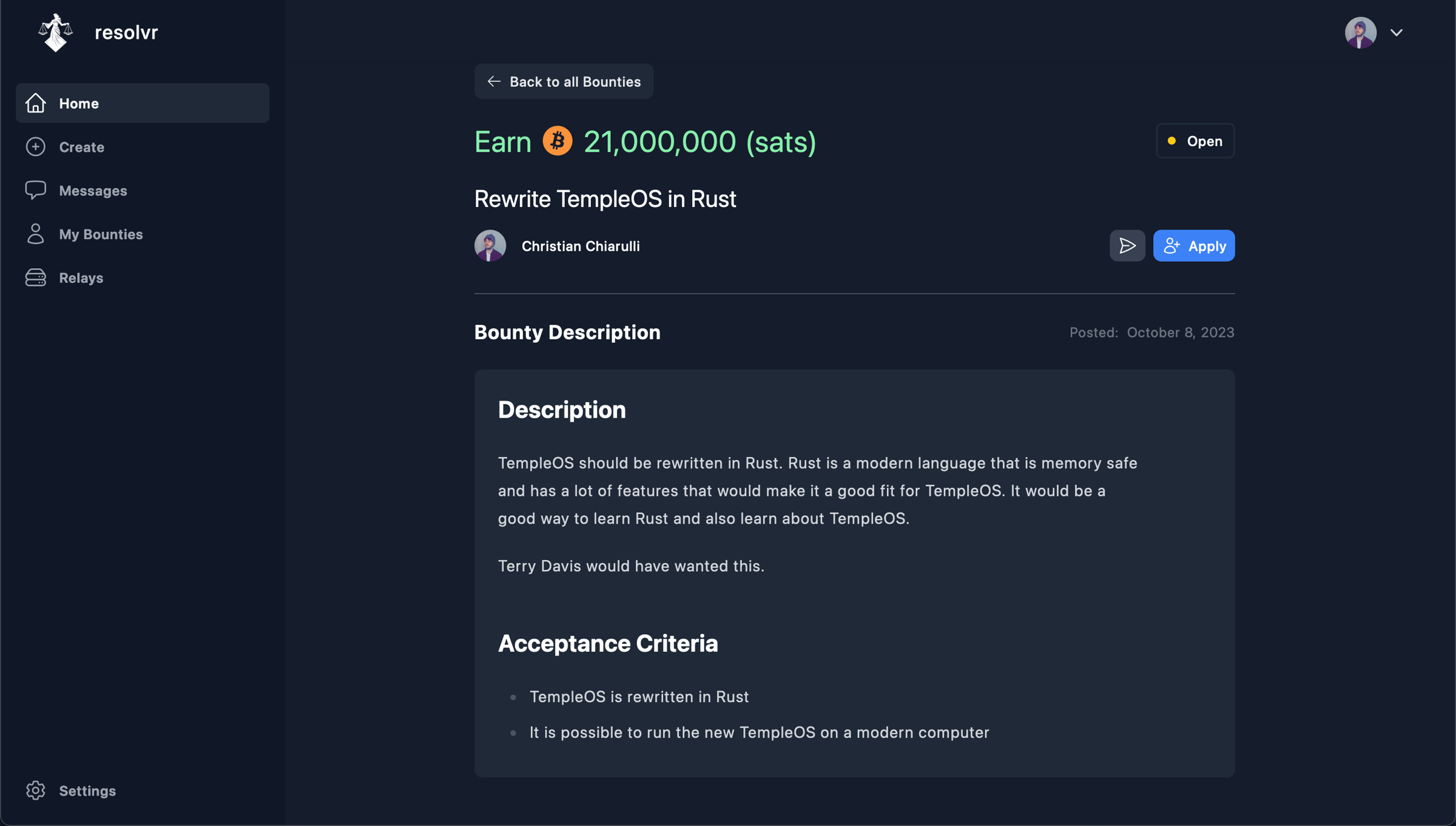This screenshot has width=1456, height=826.
Task: Open Create in the sidebar
Action: (x=81, y=147)
